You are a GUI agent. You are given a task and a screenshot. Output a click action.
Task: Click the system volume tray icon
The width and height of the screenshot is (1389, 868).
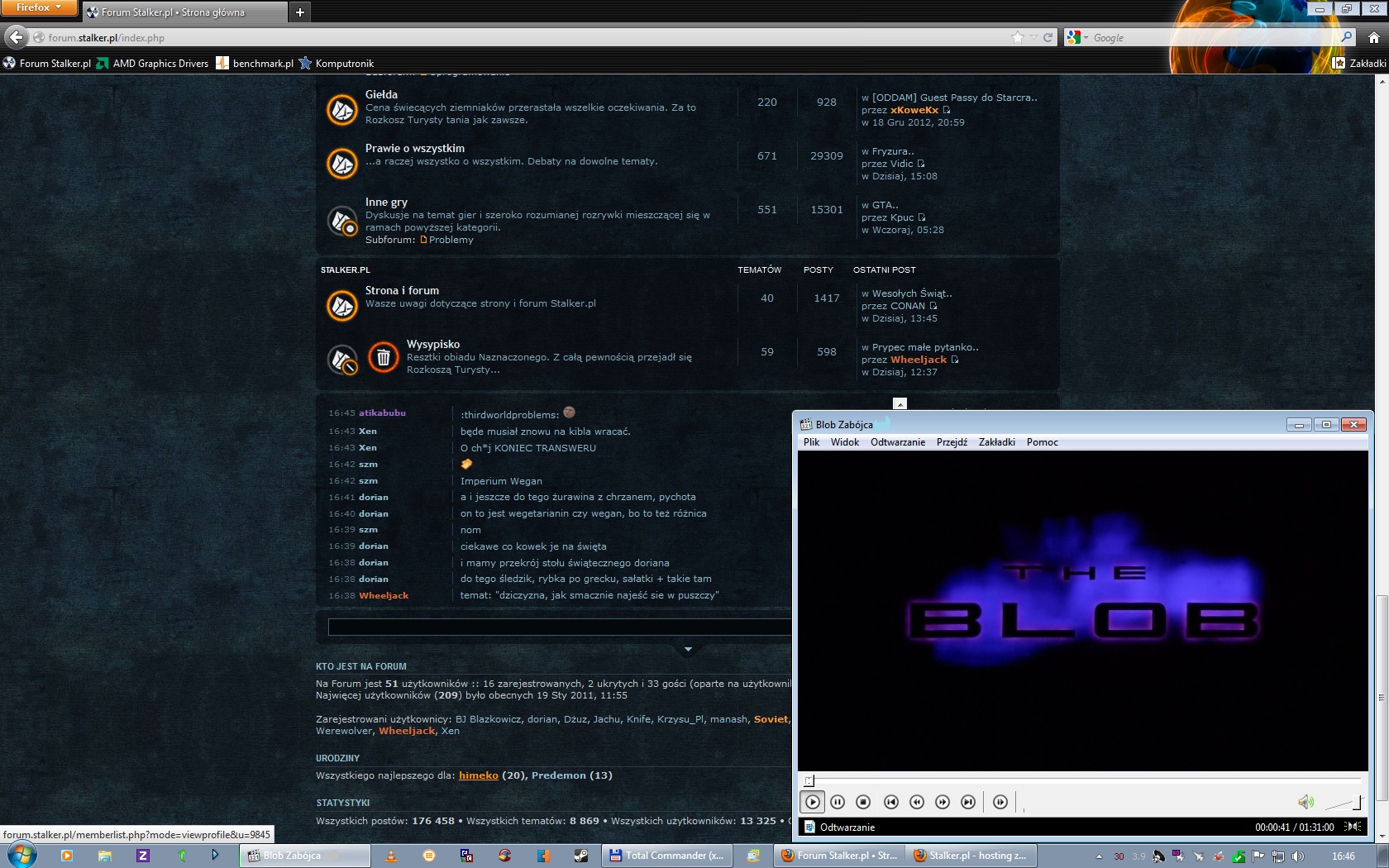(1298, 856)
